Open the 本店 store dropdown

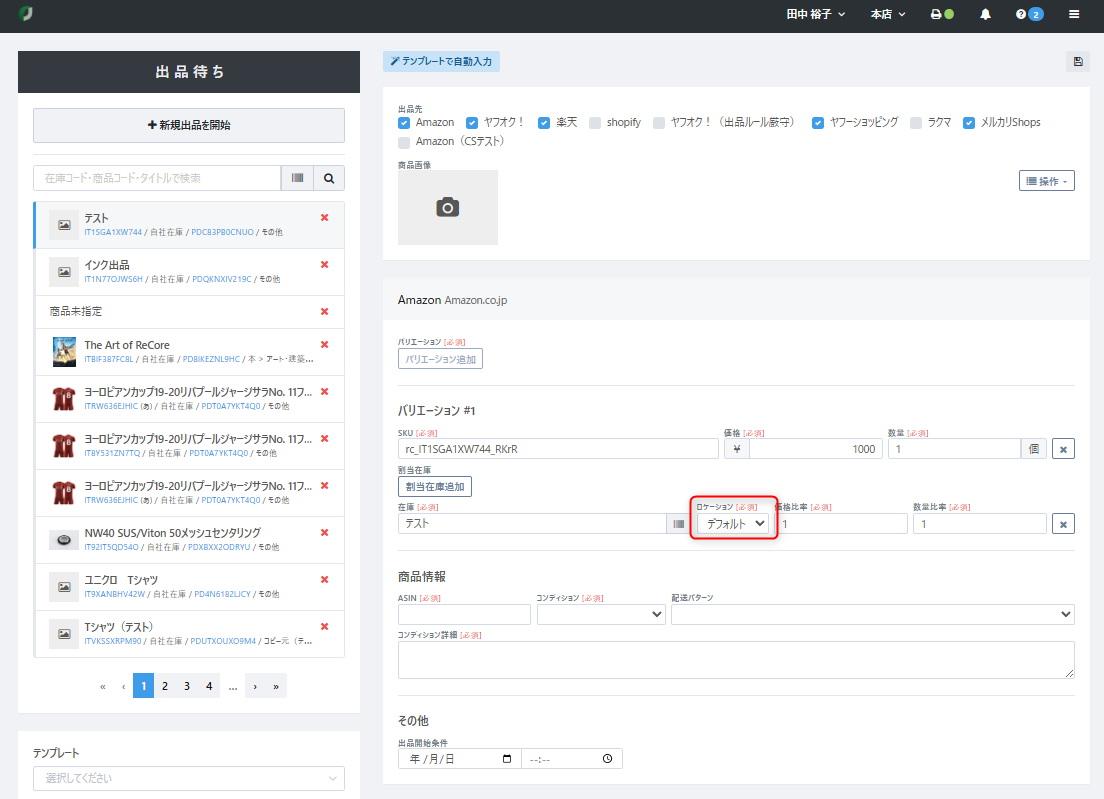[888, 14]
